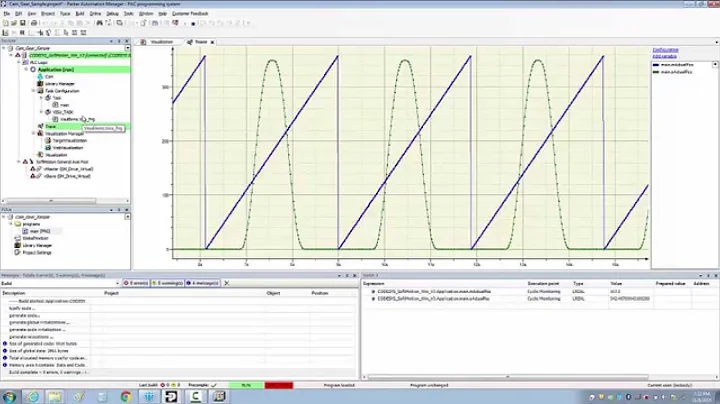
Task: Open the Customer Feedback menu
Action: 190,14
